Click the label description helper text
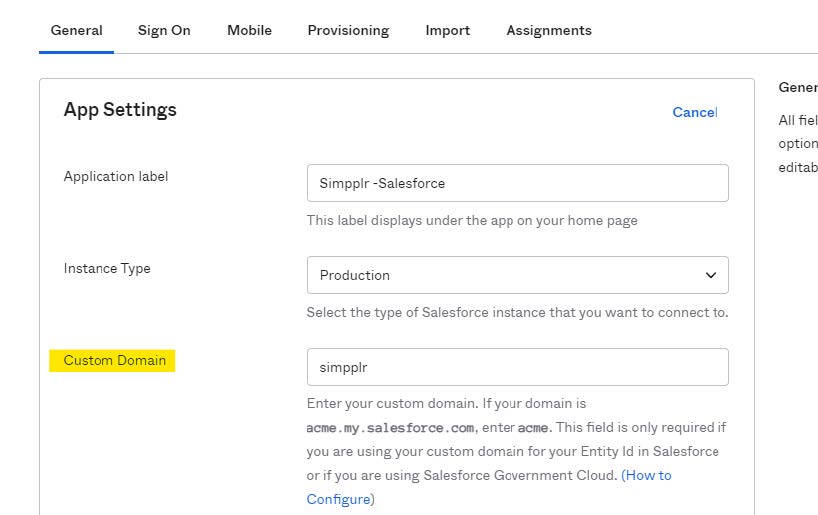This screenshot has width=818, height=515. tap(472, 220)
